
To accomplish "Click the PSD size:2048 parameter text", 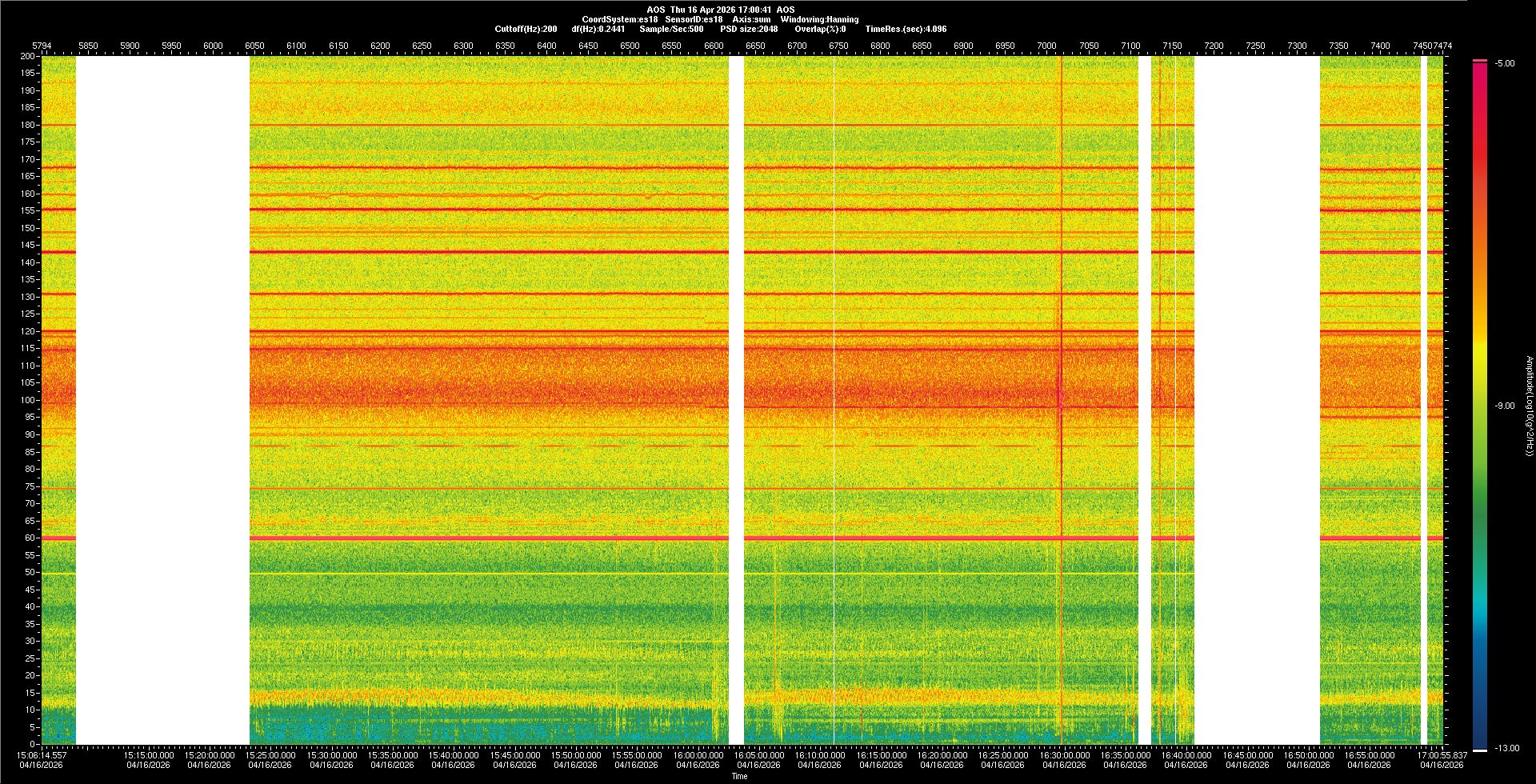I will point(749,29).
